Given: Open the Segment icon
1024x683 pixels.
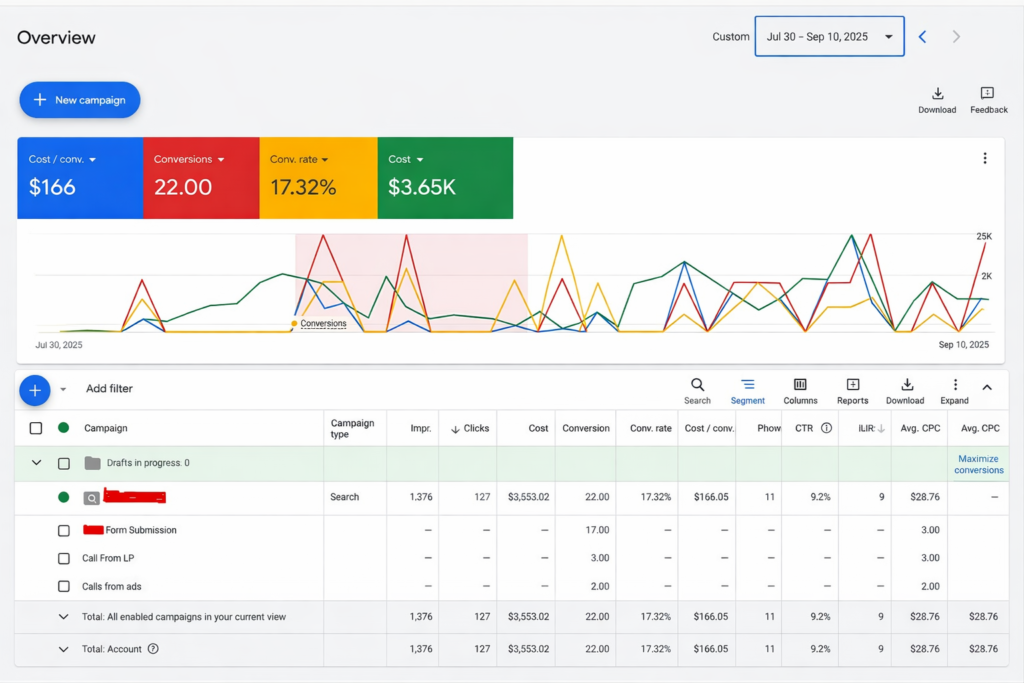Looking at the screenshot, I should tap(747, 385).
